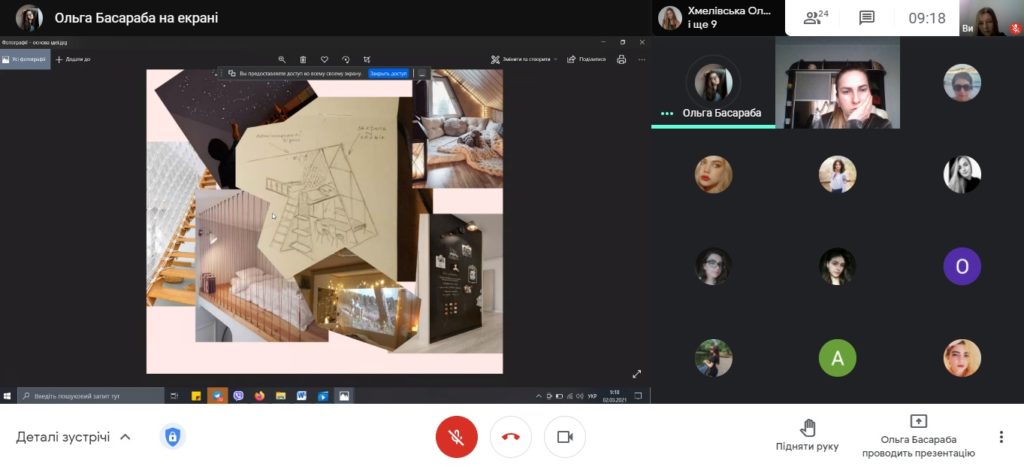Click Підняти руку to raise your hand
Image resolution: width=1024 pixels, height=467 pixels.
coord(807,435)
